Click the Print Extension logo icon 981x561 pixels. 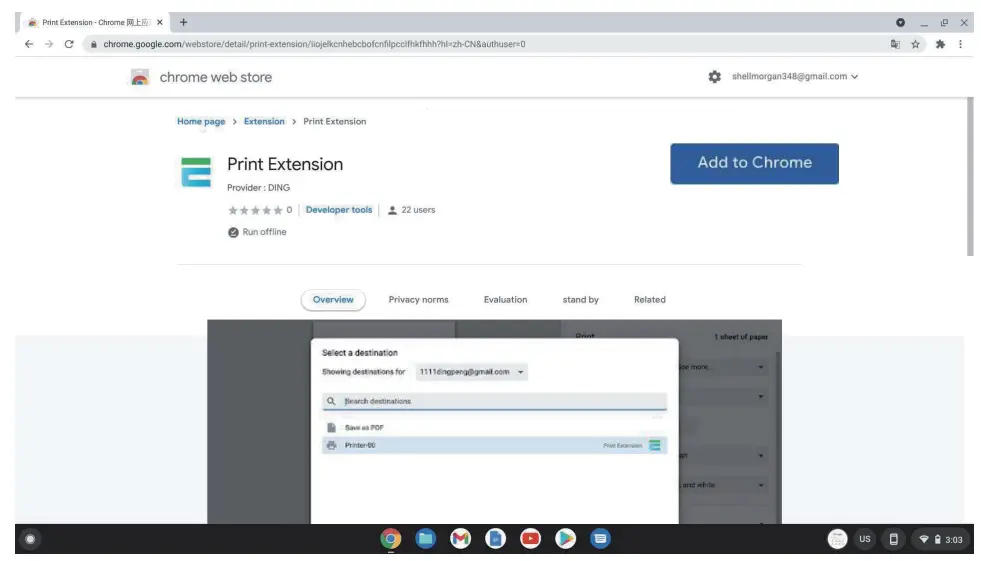tap(196, 172)
